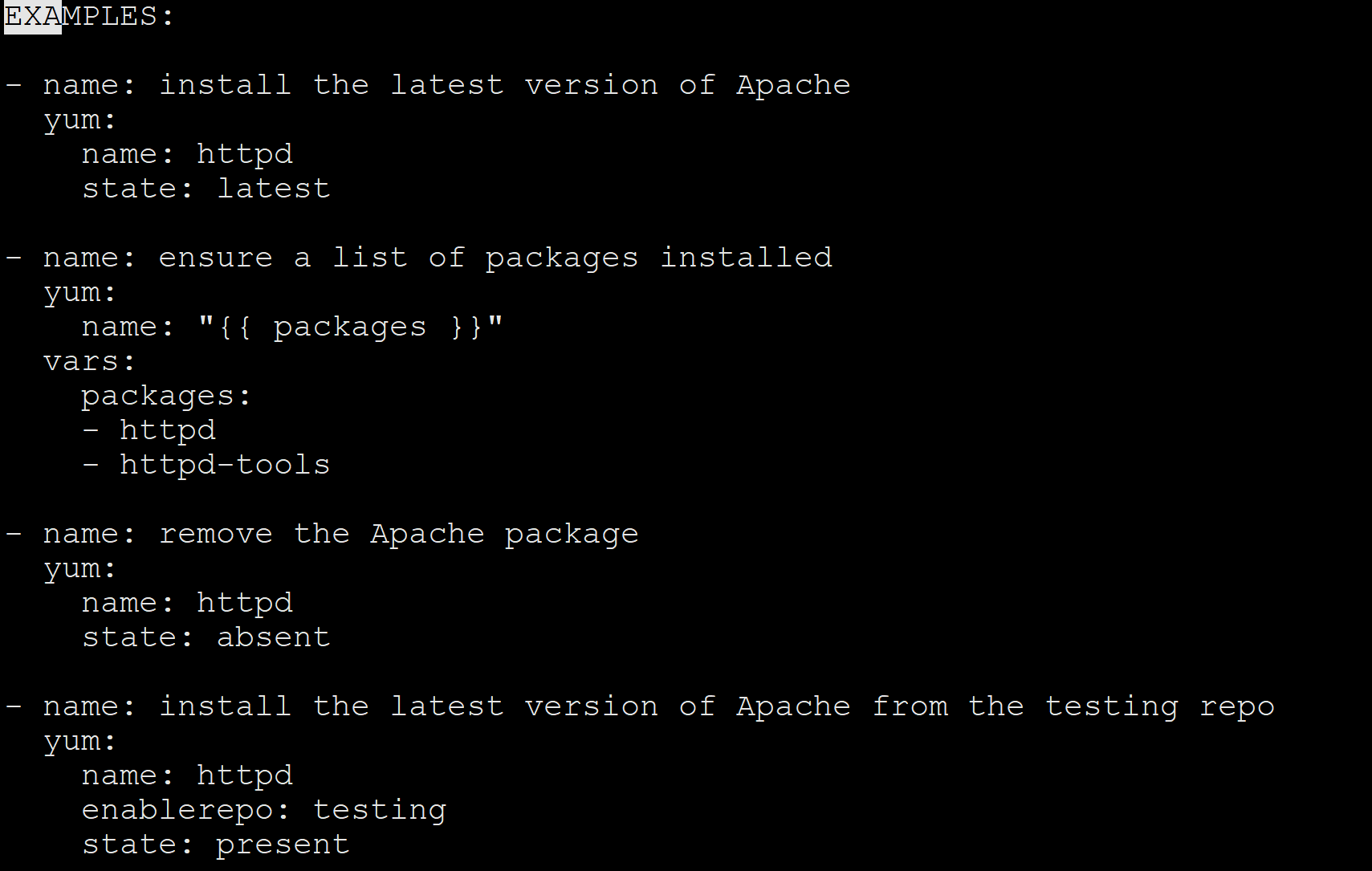Click the "vars:" keyword
The width and height of the screenshot is (1372, 871).
coord(89,361)
